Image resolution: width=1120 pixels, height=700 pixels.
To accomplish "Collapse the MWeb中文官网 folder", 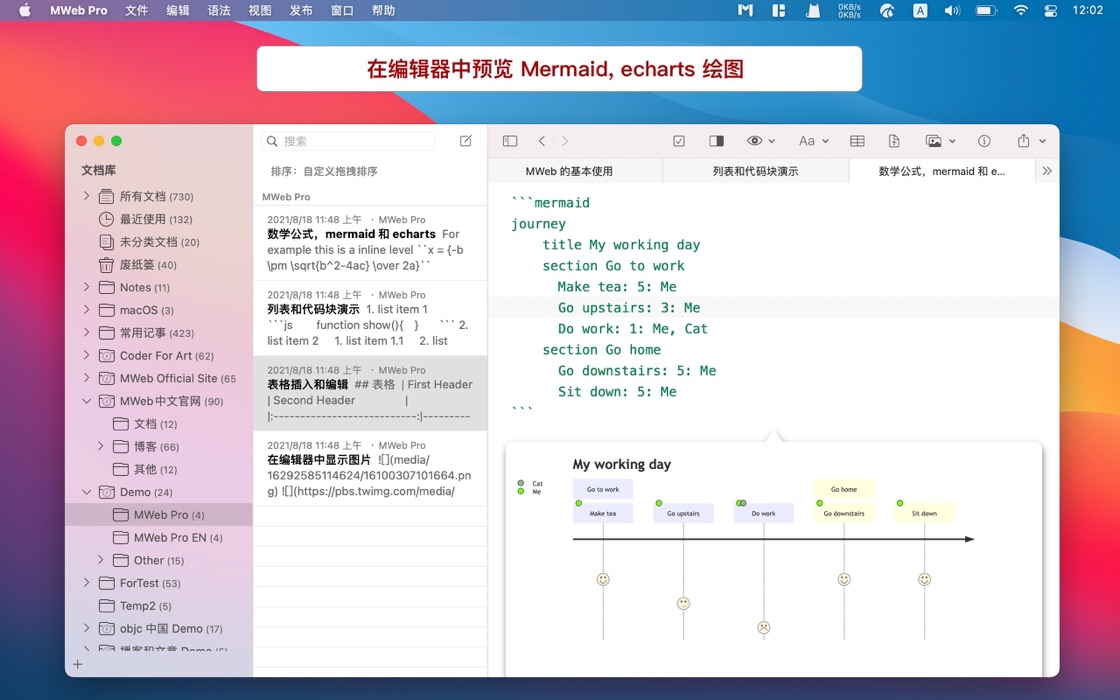I will 86,401.
